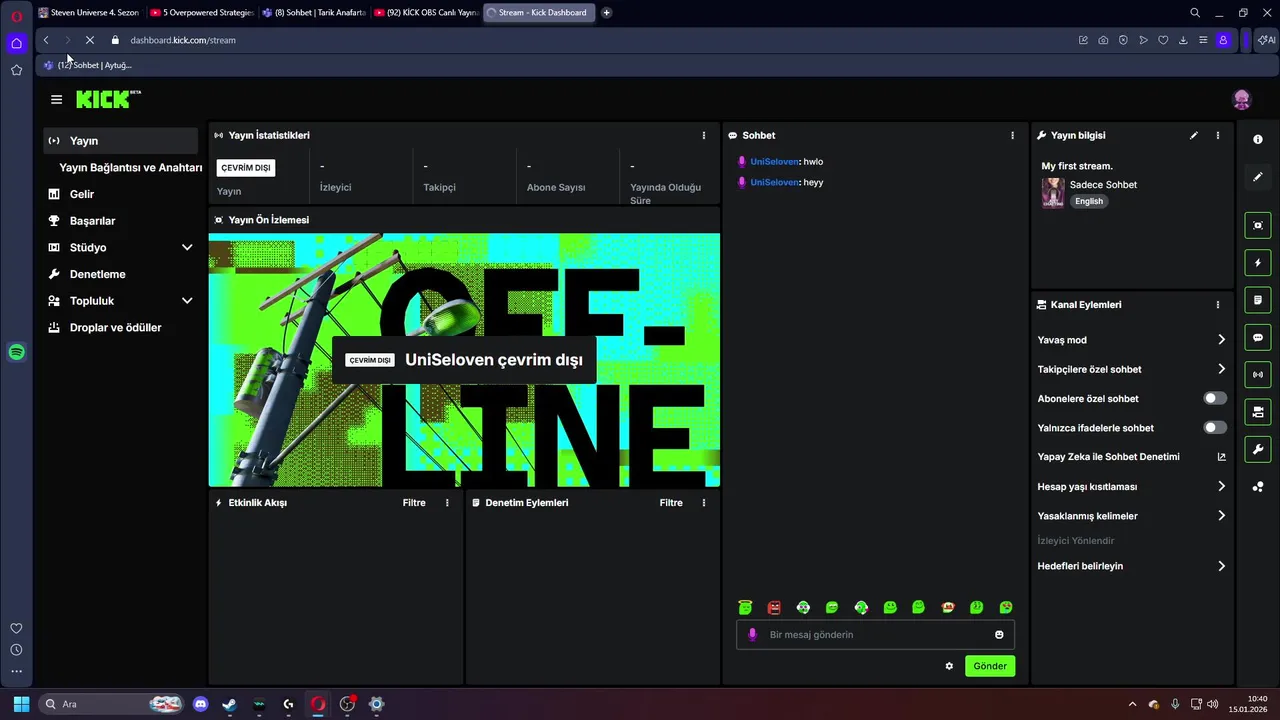Screen dimensions: 1280x720
Task: Open the hamburger menu next to Kick logo
Action: pyautogui.click(x=56, y=99)
